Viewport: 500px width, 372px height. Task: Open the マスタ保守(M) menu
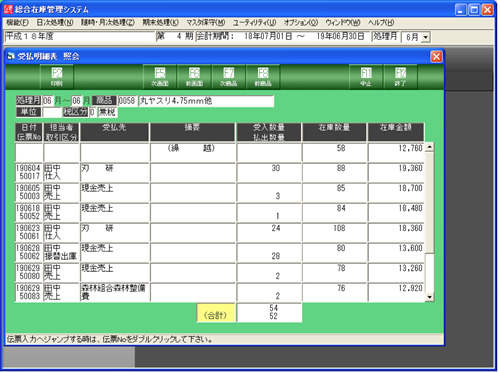click(206, 23)
